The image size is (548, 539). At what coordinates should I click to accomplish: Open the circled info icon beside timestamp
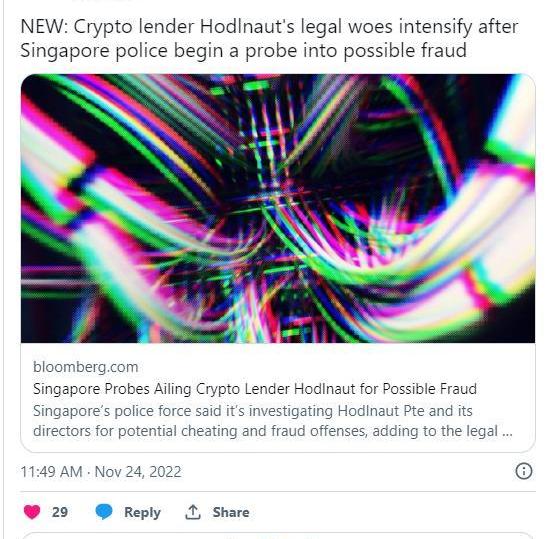[524, 471]
